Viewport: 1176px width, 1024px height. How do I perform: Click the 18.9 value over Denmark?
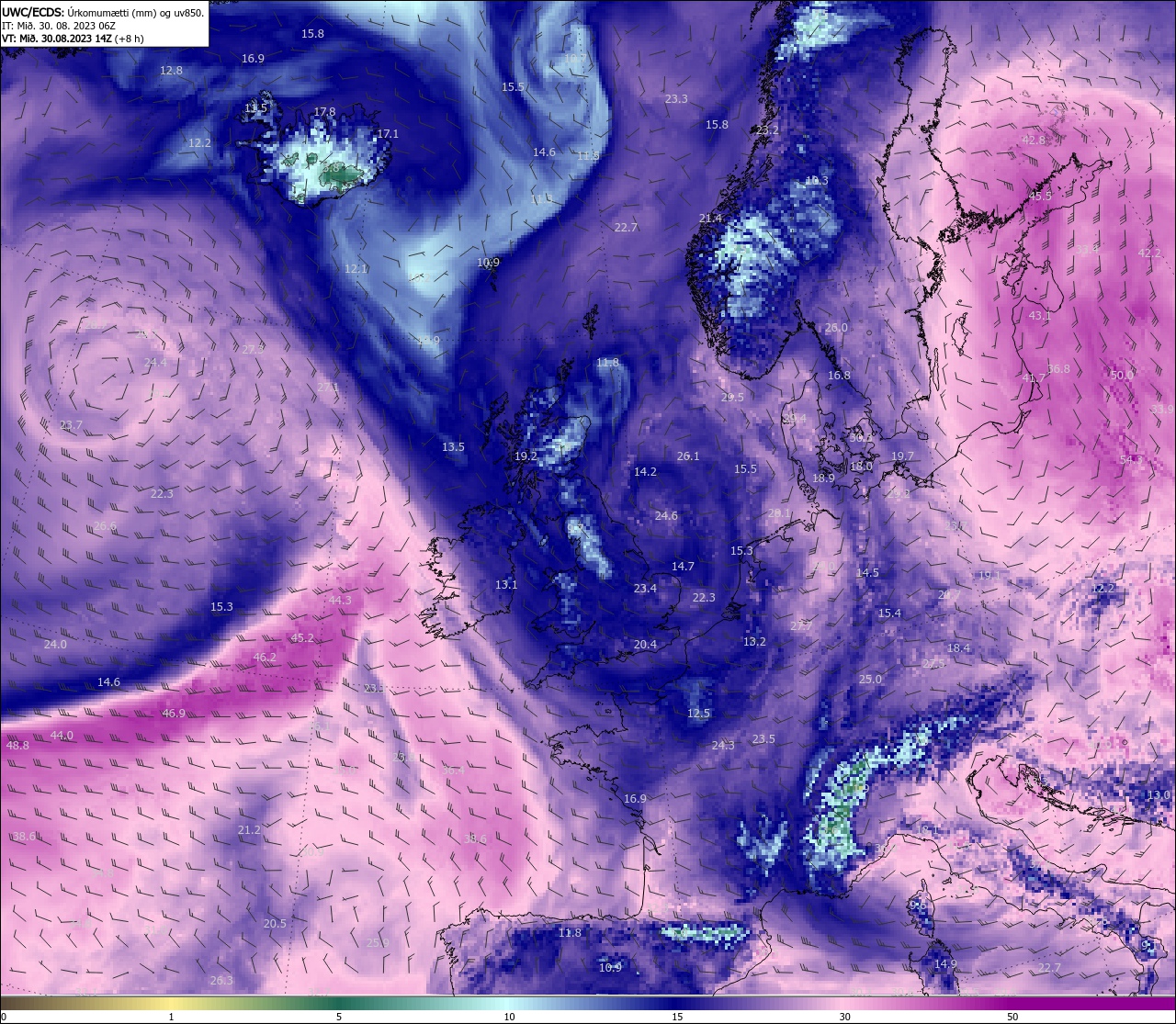pyautogui.click(x=823, y=478)
